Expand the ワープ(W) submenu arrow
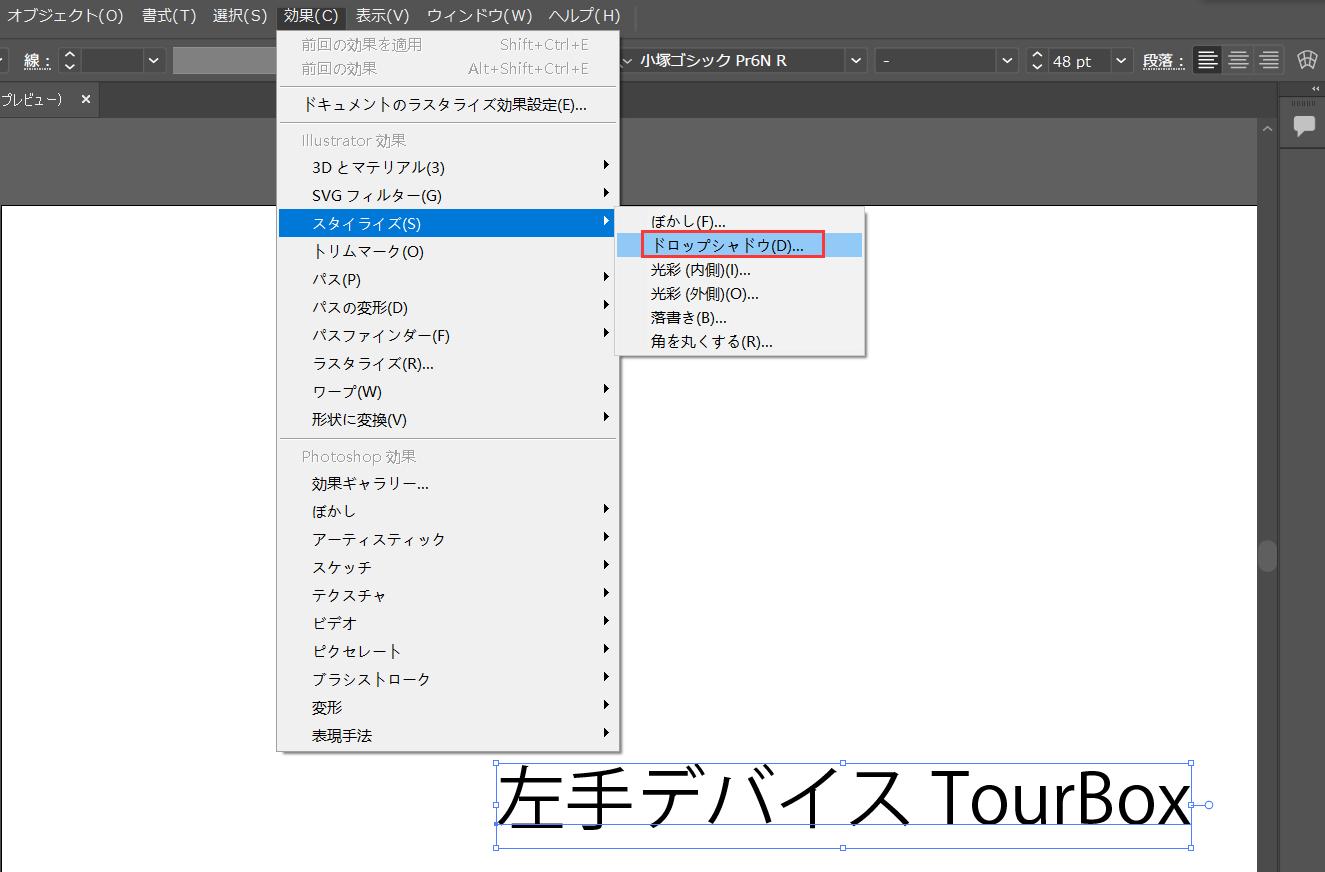The image size is (1325, 872). coord(607,391)
